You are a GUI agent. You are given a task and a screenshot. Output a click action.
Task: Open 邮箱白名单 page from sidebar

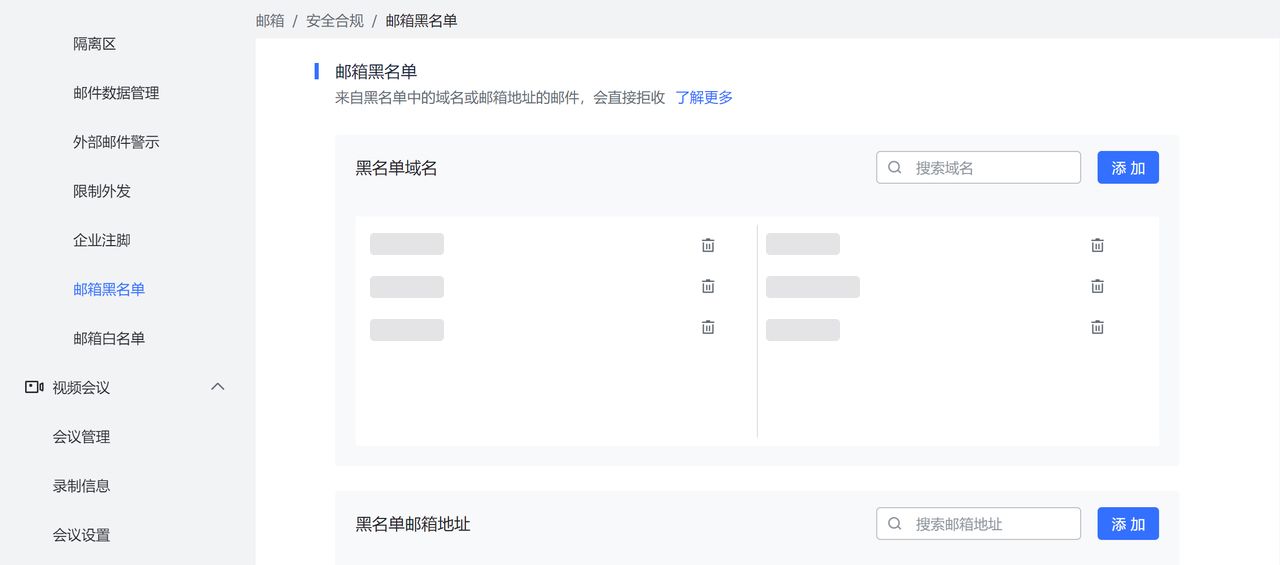click(109, 338)
